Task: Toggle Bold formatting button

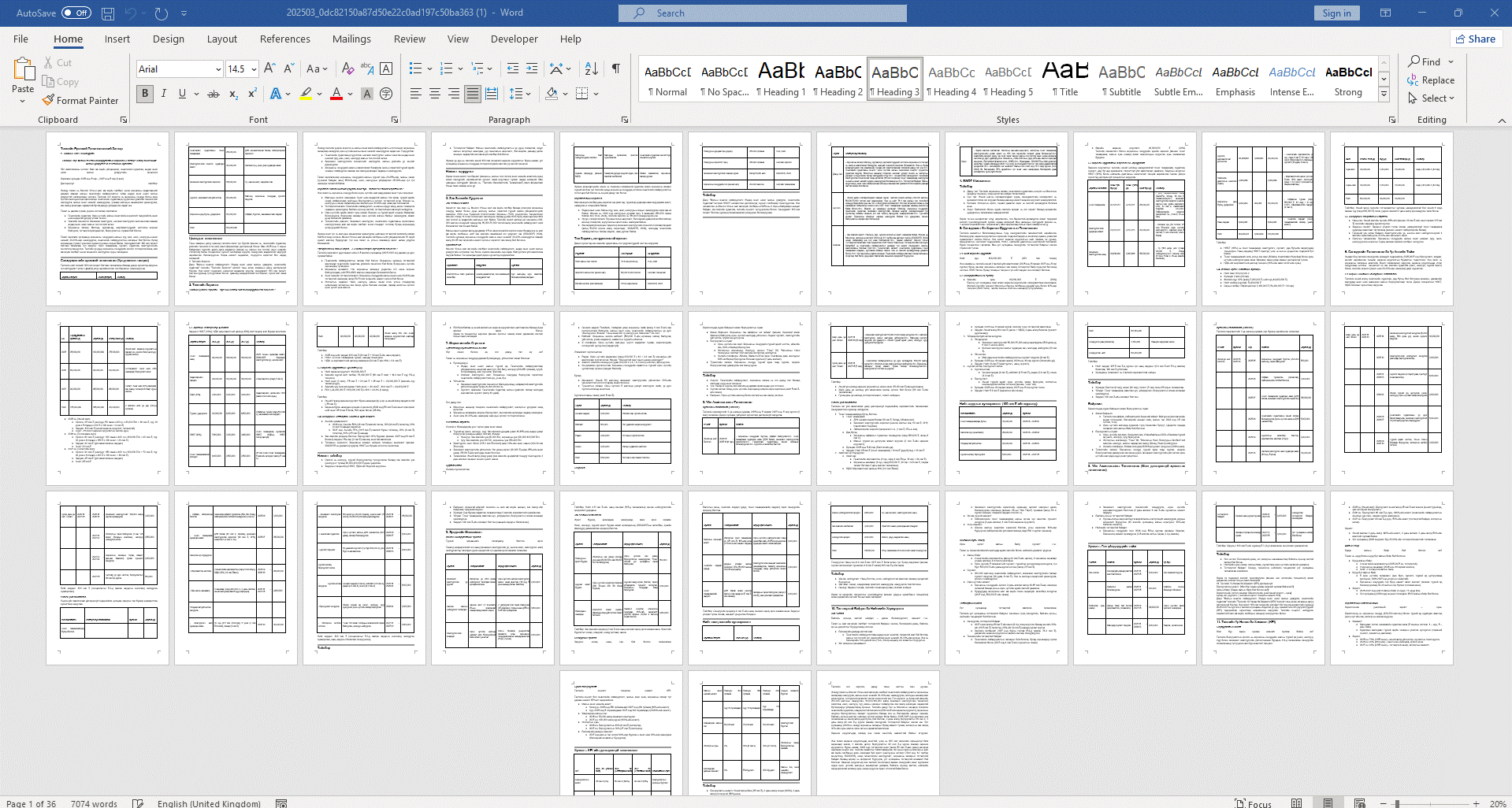Action: coord(145,94)
